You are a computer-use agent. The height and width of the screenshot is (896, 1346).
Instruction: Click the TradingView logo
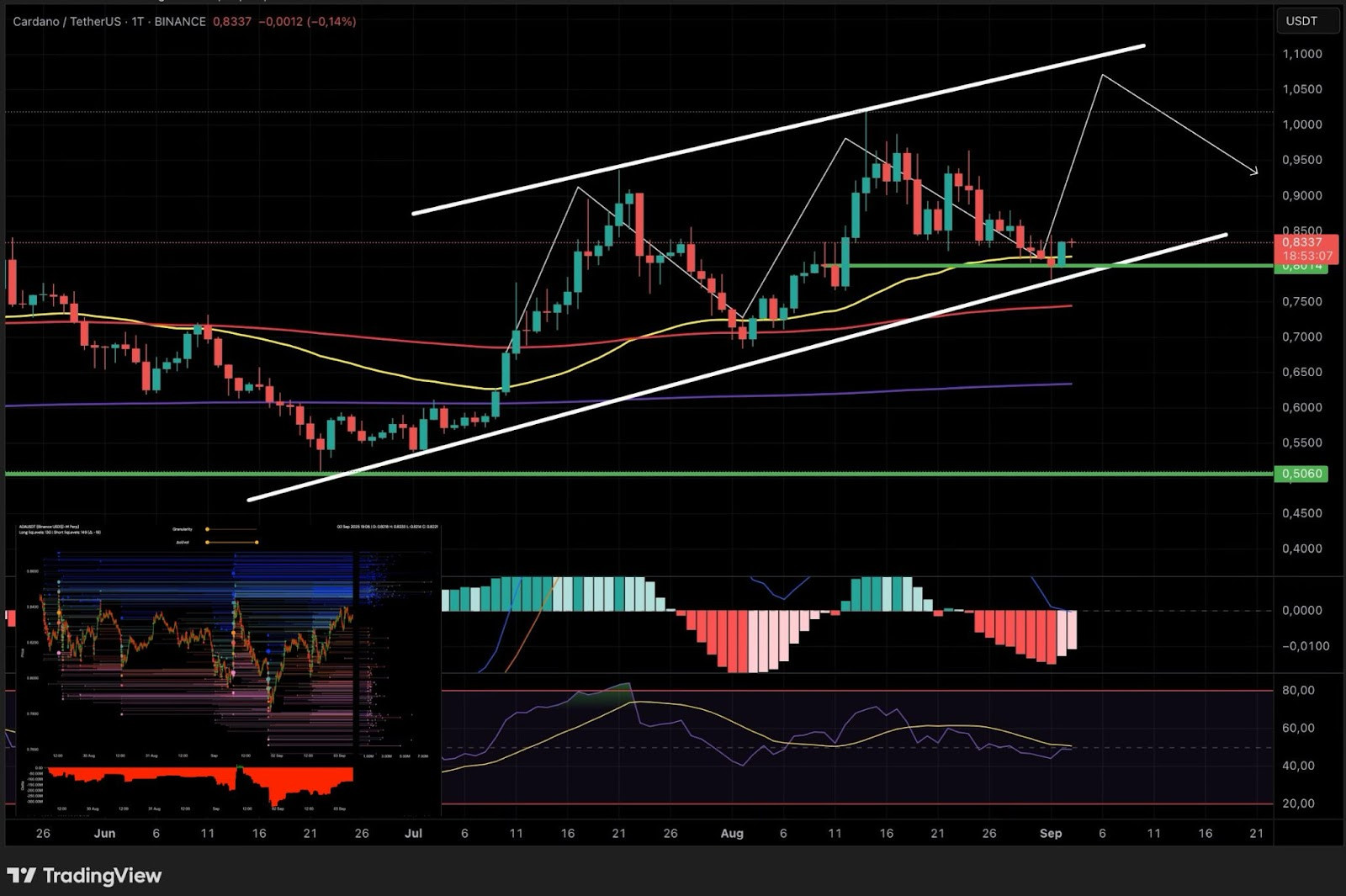point(84,876)
